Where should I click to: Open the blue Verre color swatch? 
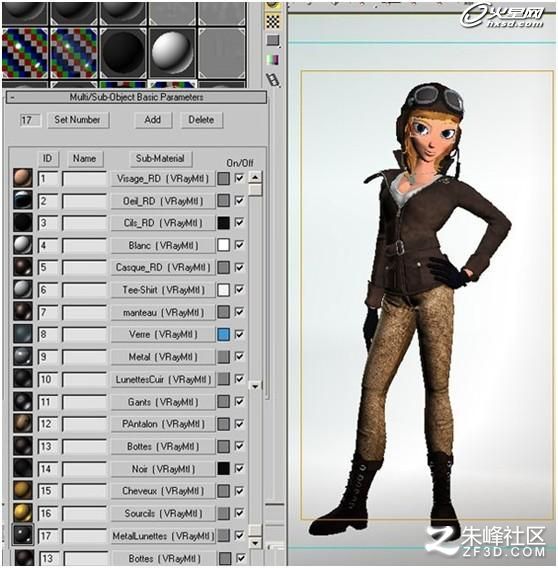point(224,334)
